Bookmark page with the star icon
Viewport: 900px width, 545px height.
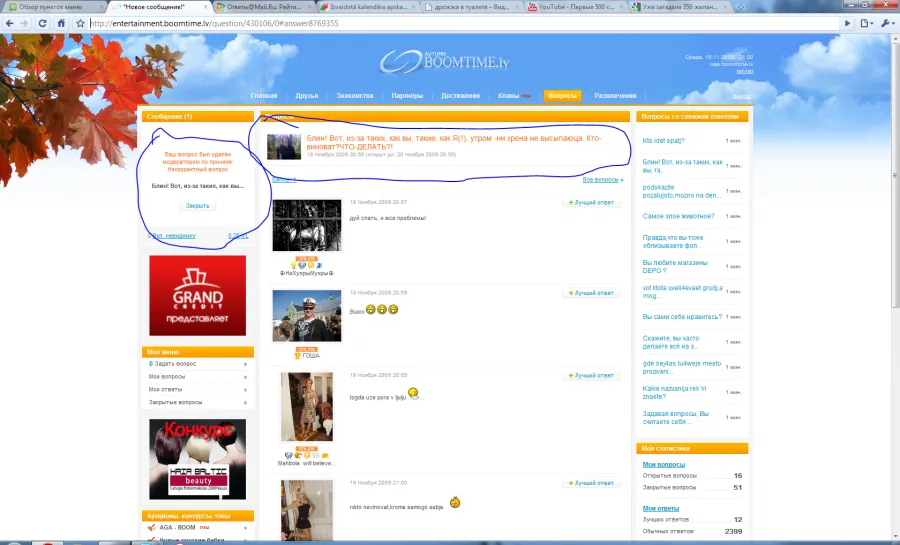pyautogui.click(x=80, y=24)
